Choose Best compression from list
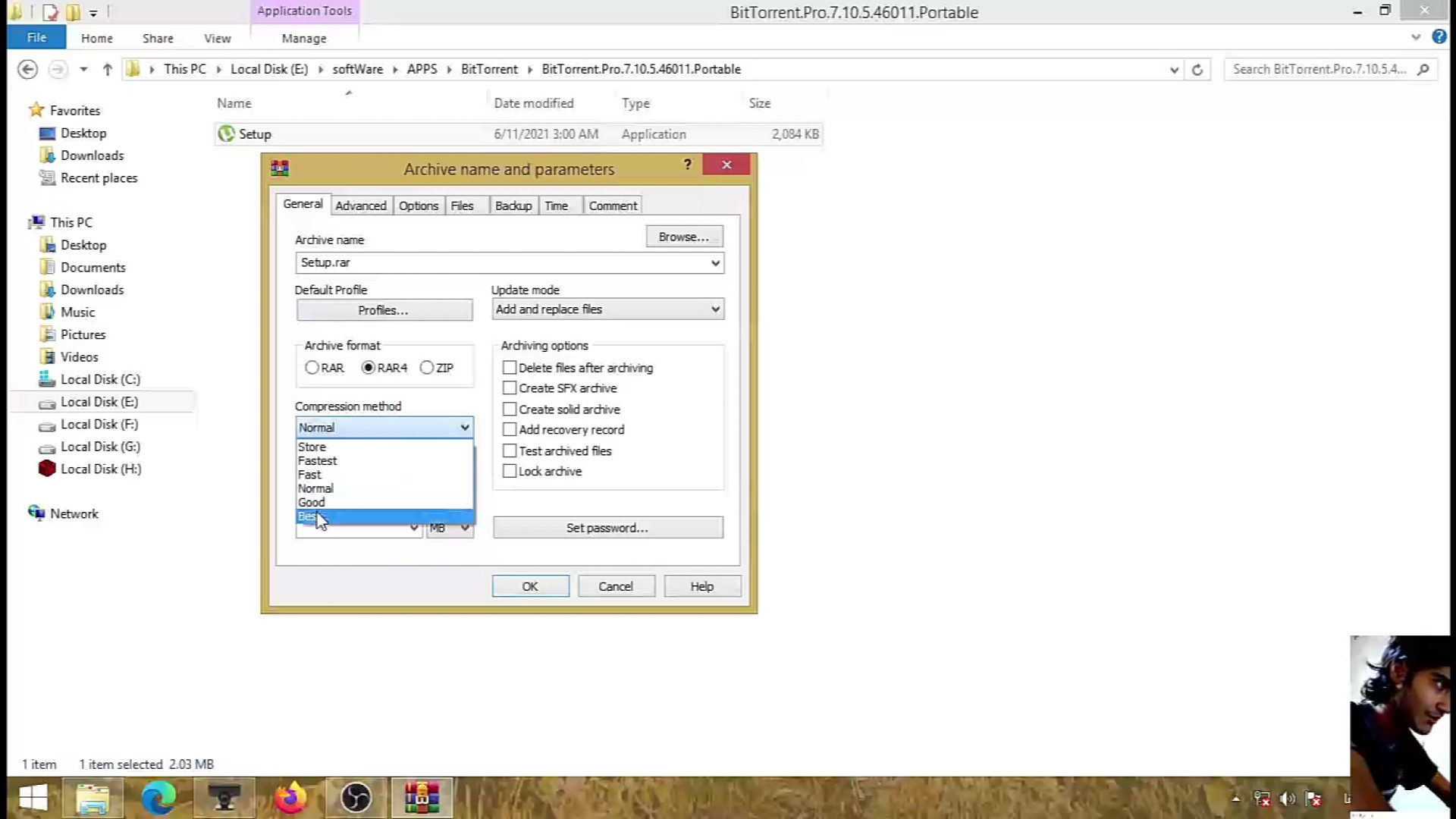The height and width of the screenshot is (819, 1456). pos(384,516)
